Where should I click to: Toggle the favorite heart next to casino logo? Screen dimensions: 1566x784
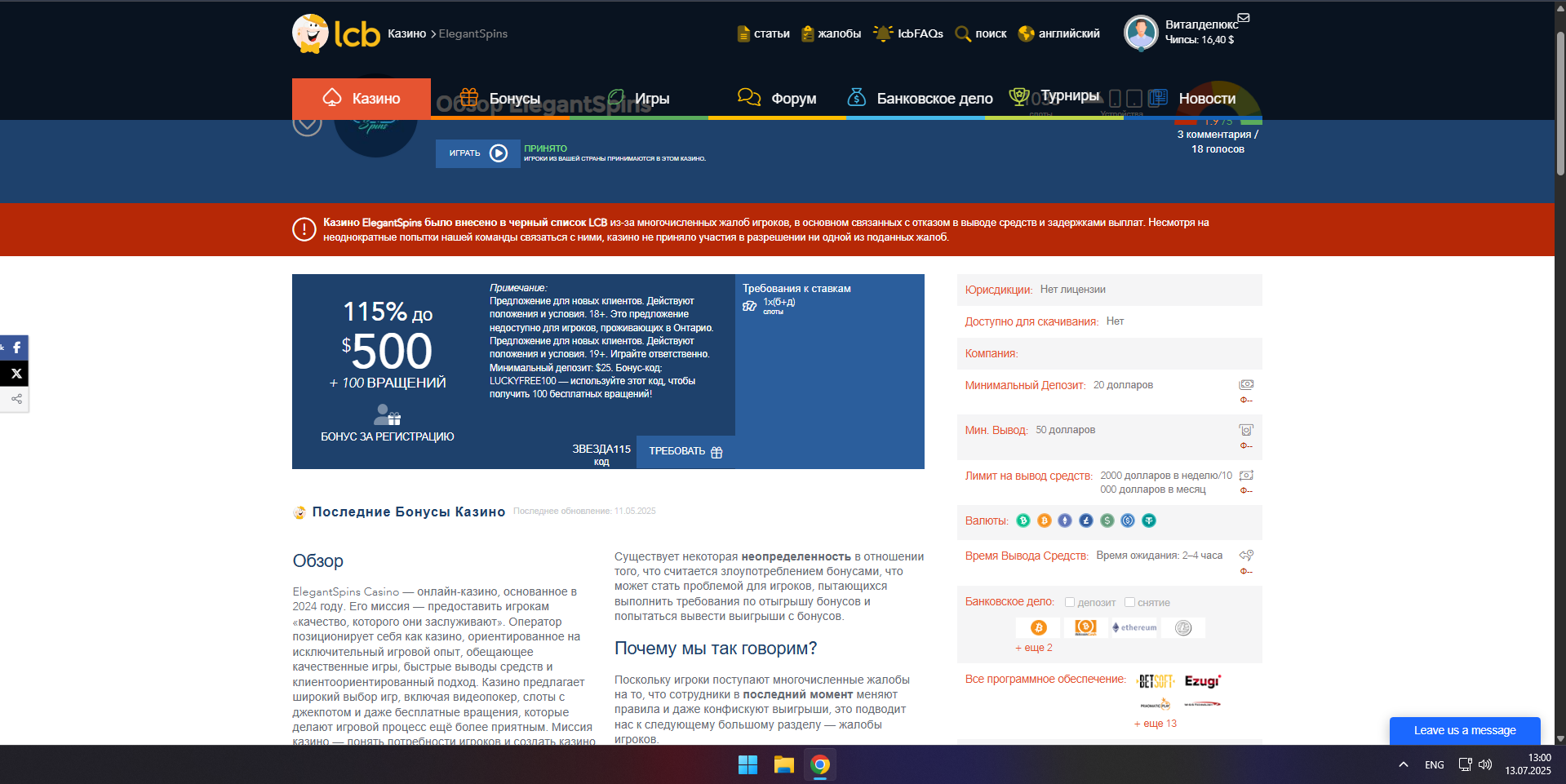(307, 123)
